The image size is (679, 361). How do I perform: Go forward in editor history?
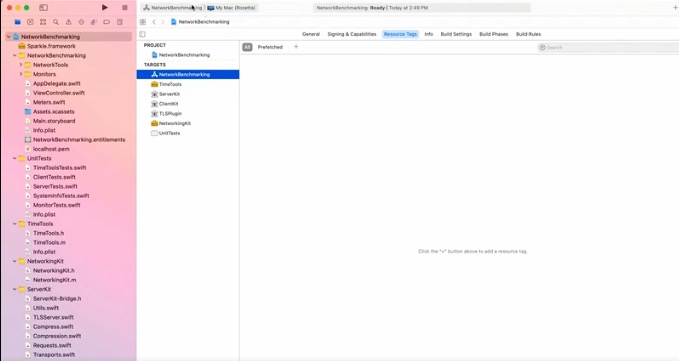pos(163,22)
